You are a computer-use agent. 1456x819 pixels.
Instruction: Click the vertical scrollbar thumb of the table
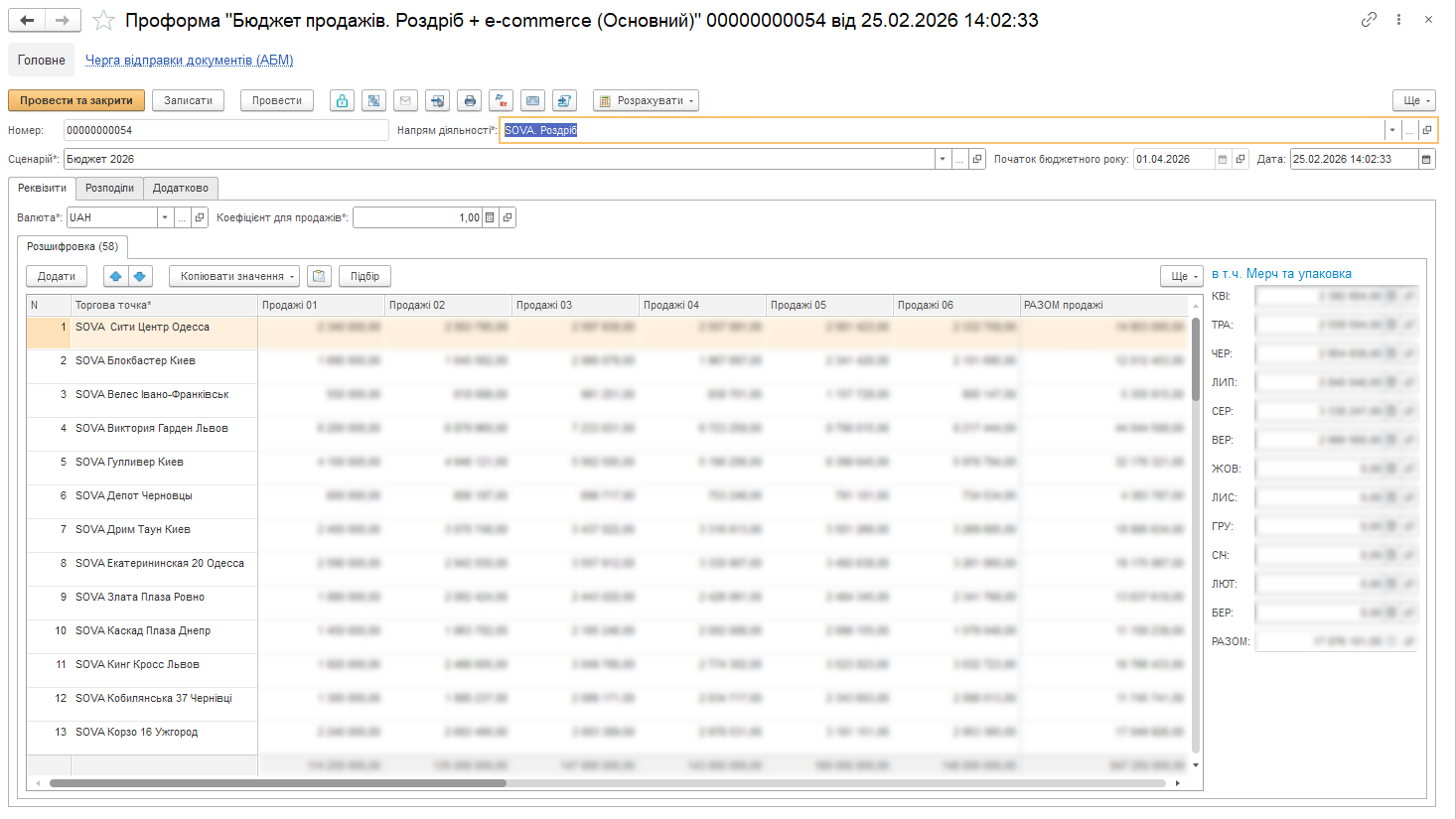click(1196, 359)
